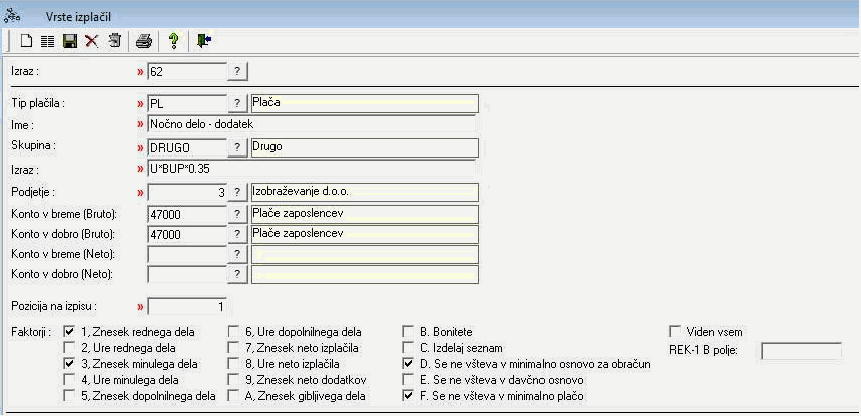Click Konto v dobro (Bruto) field 47000
This screenshot has height=416, width=861.
tap(187, 234)
